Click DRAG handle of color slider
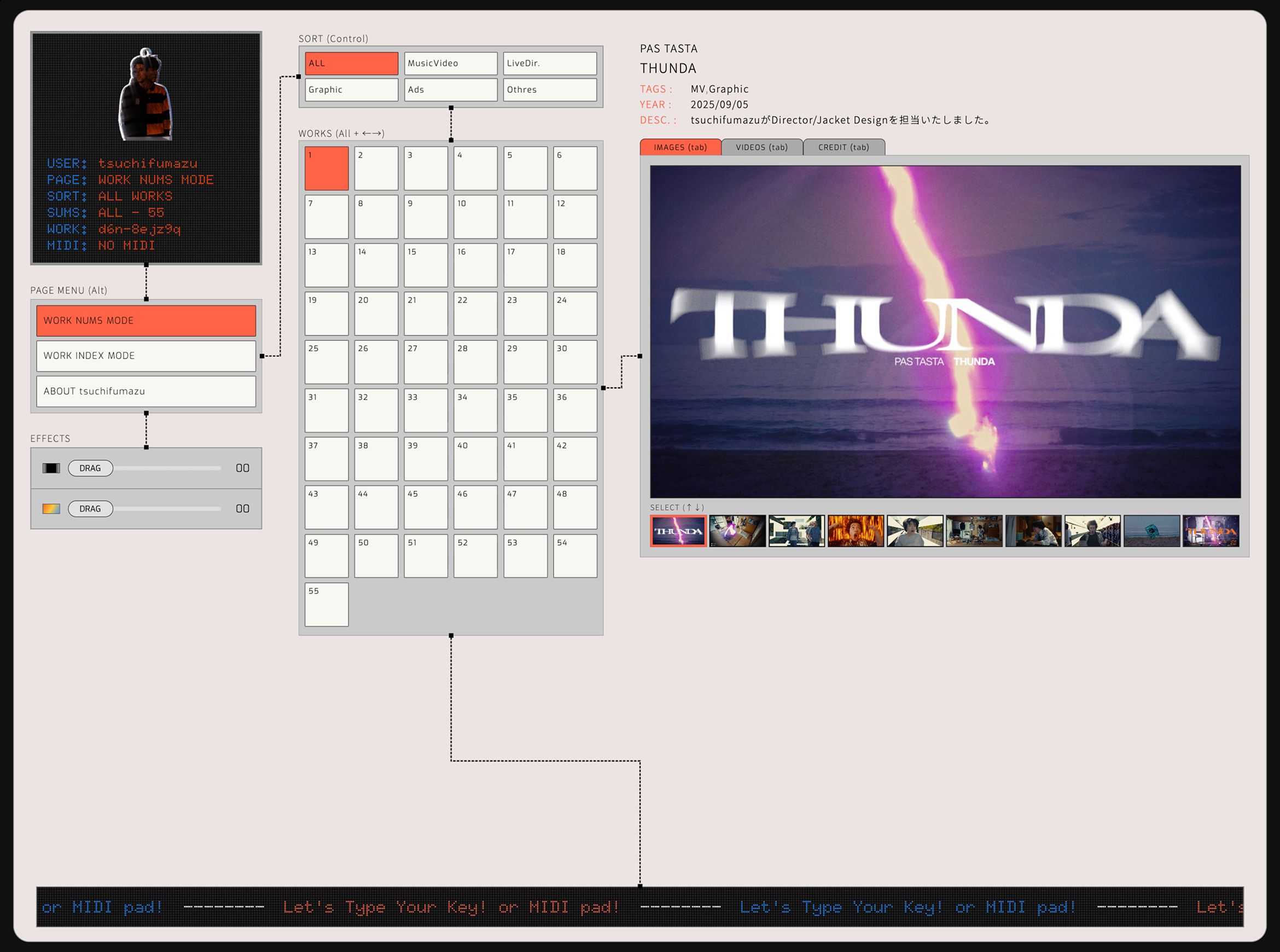This screenshot has width=1280, height=952. (90, 509)
